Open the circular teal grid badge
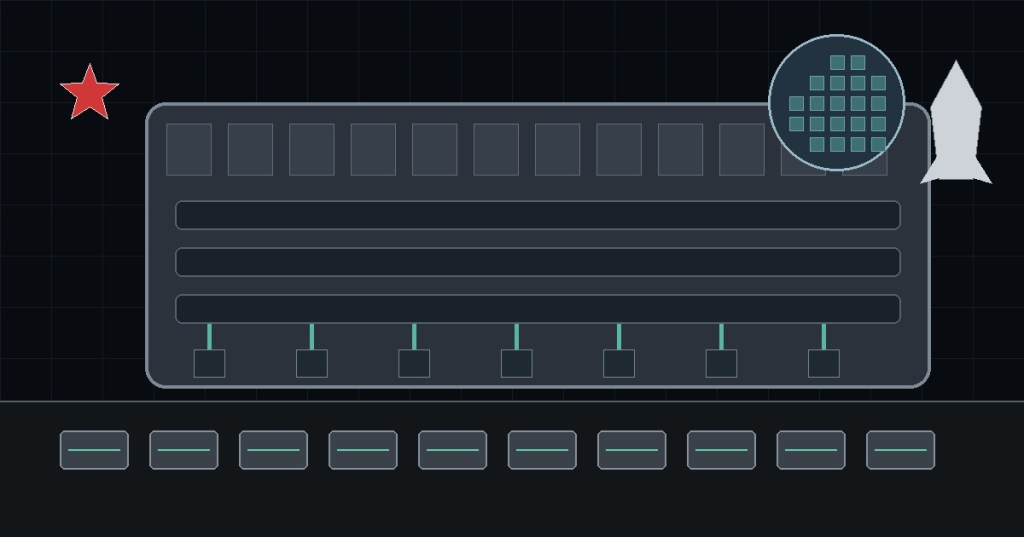This screenshot has width=1024, height=537. (x=837, y=103)
